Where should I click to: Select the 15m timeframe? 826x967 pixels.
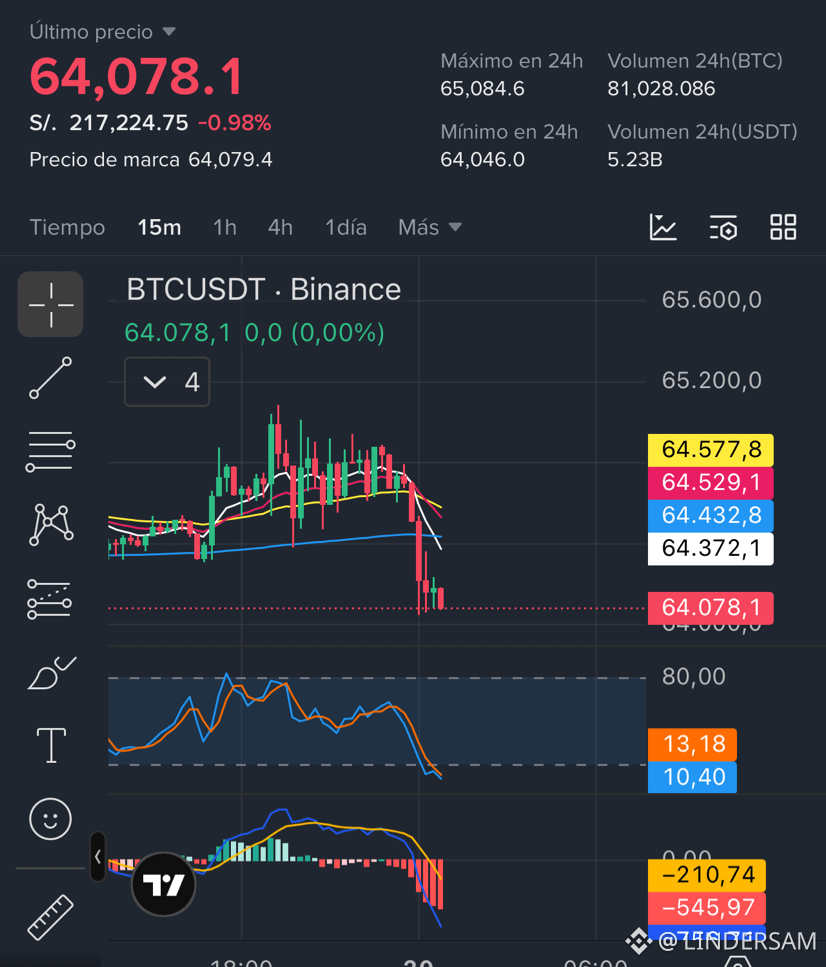click(159, 228)
